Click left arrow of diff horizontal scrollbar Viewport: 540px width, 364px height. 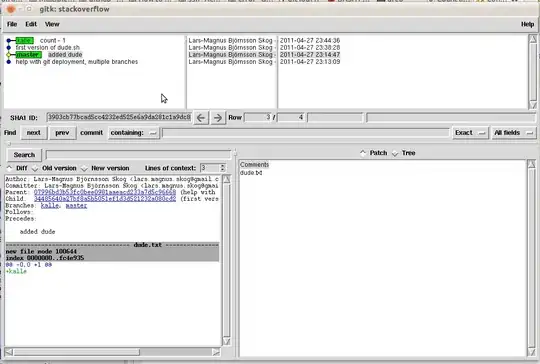(x=9, y=352)
